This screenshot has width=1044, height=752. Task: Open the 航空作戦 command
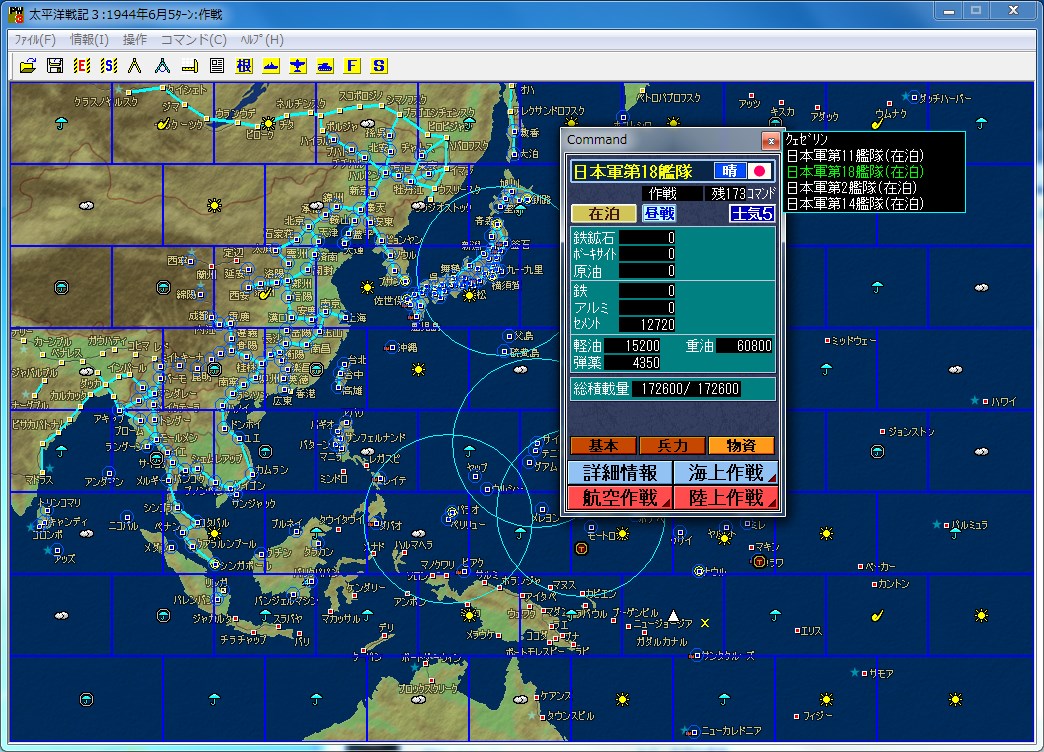(x=620, y=498)
